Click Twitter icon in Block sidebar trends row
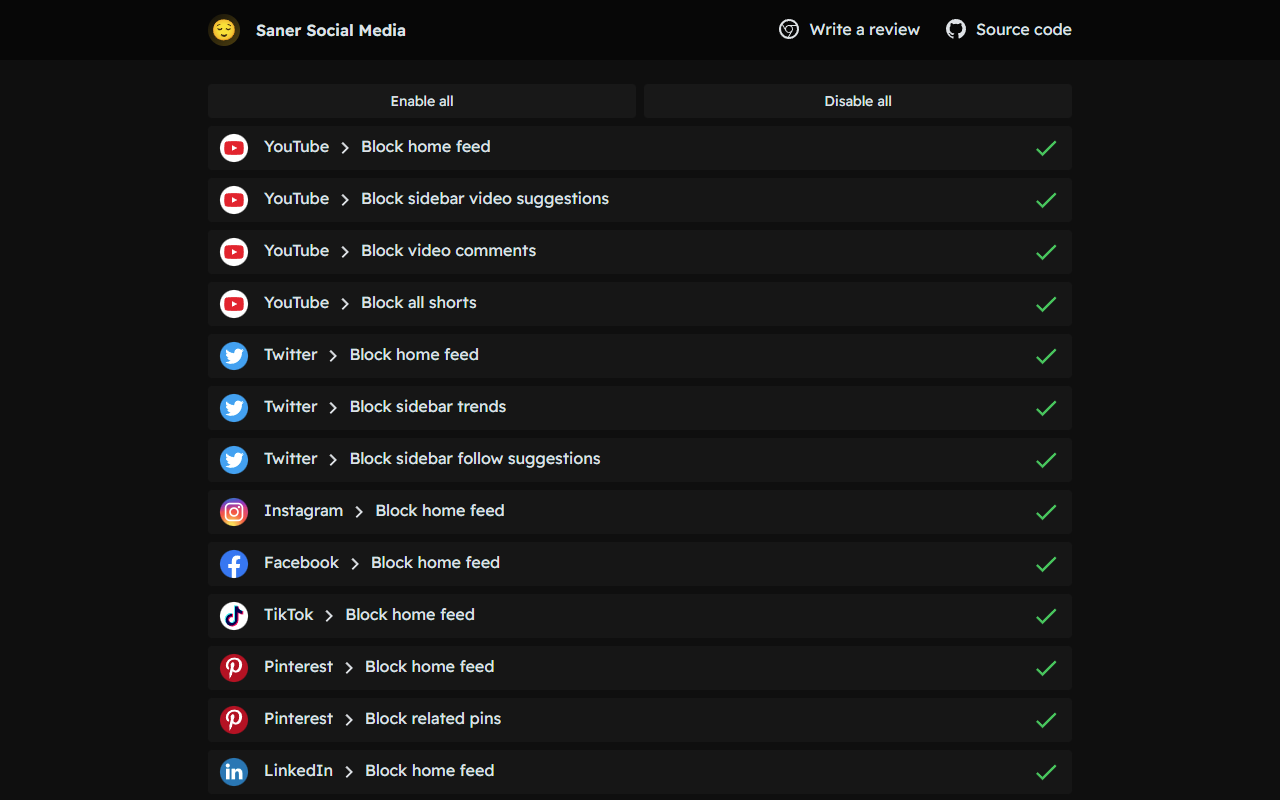 tap(234, 408)
